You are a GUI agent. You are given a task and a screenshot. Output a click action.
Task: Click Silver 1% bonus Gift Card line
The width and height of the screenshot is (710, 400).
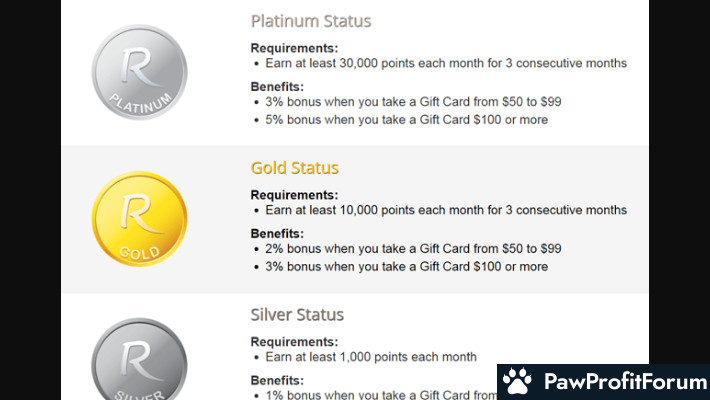[x=381, y=395]
